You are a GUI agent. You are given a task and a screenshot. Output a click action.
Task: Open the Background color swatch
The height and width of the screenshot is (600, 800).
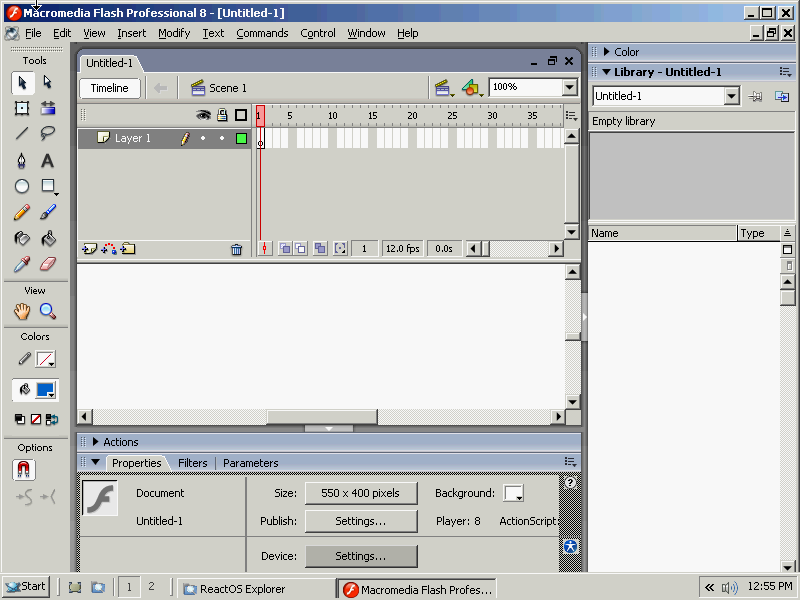513,493
